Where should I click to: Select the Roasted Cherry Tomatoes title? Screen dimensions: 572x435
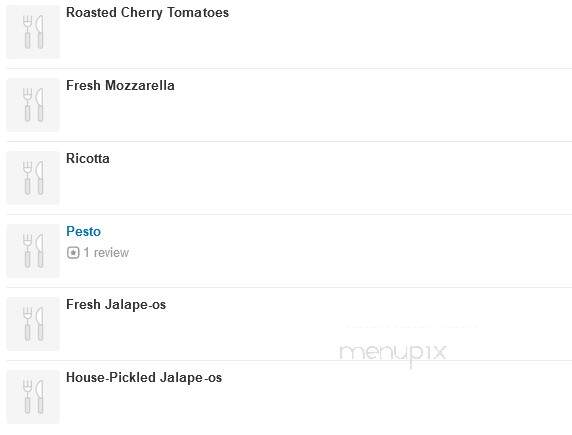(x=147, y=12)
